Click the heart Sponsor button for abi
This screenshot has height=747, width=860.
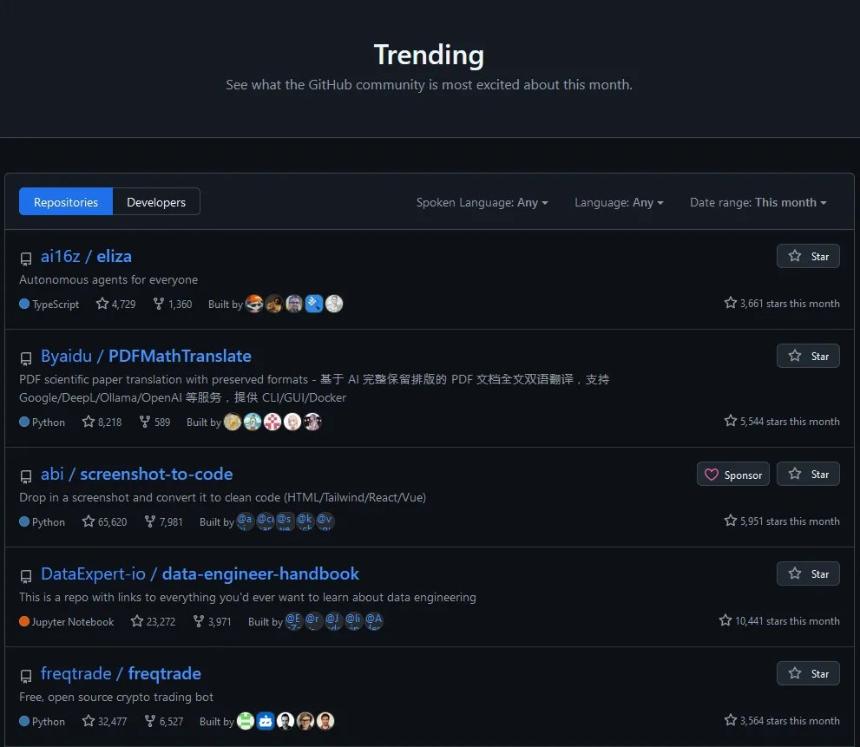[733, 474]
